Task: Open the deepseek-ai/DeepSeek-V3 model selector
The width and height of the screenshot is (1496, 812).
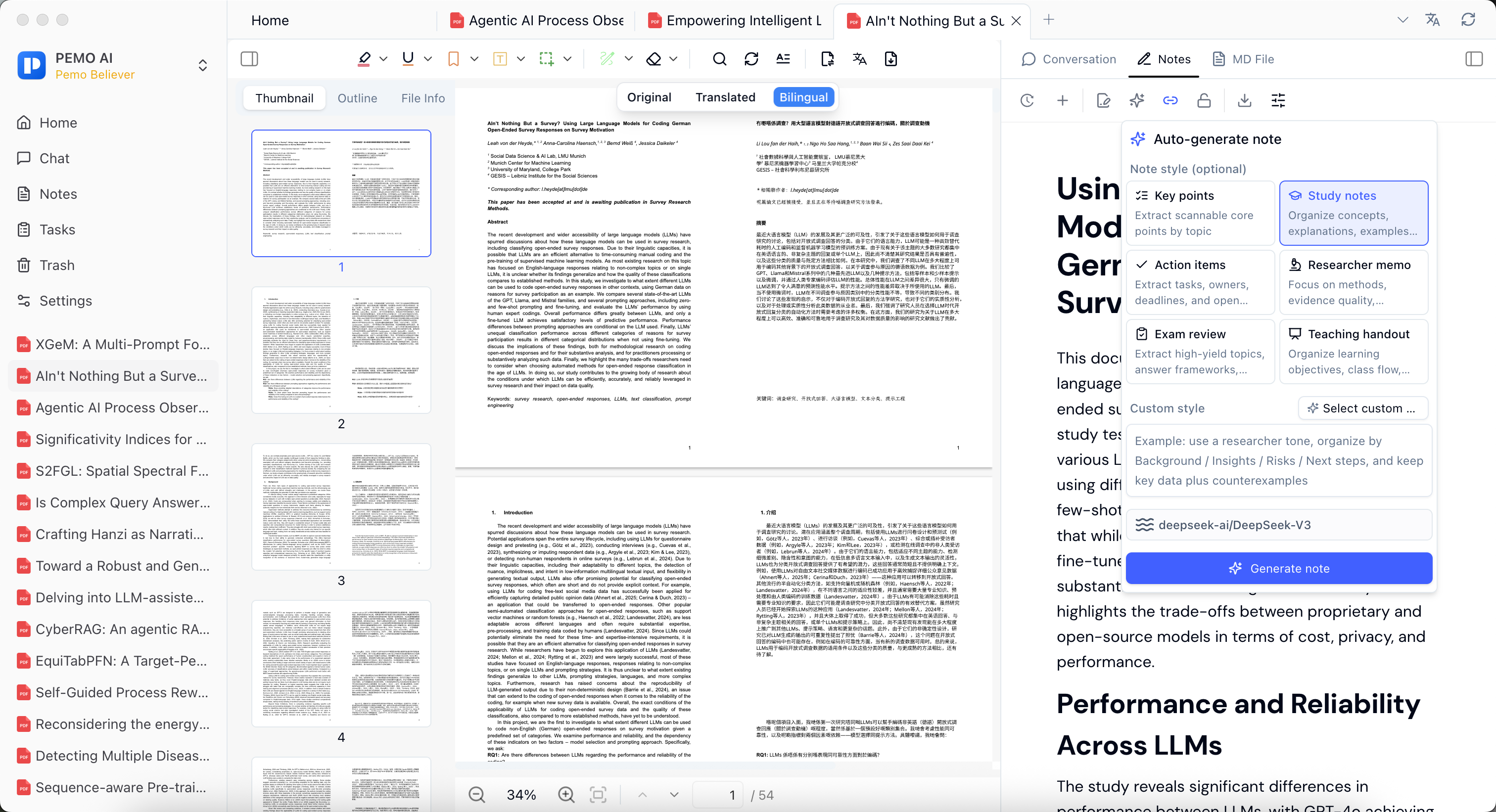Action: click(x=1278, y=525)
